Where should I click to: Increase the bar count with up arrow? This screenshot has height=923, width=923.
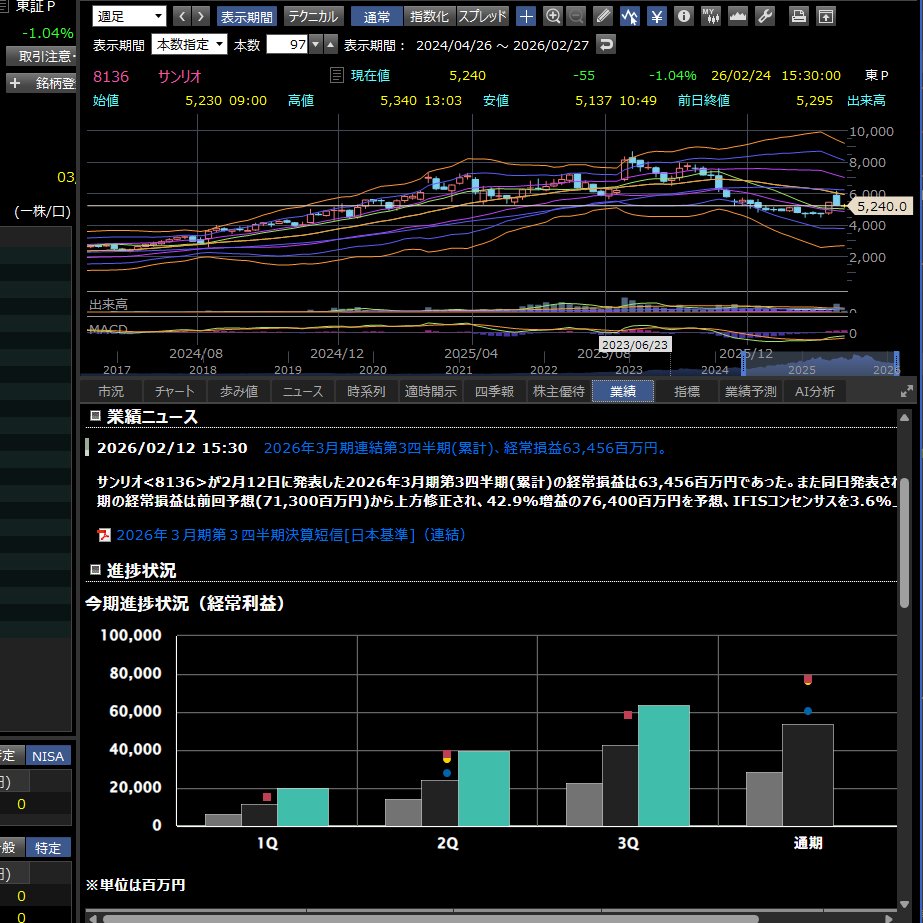point(331,45)
